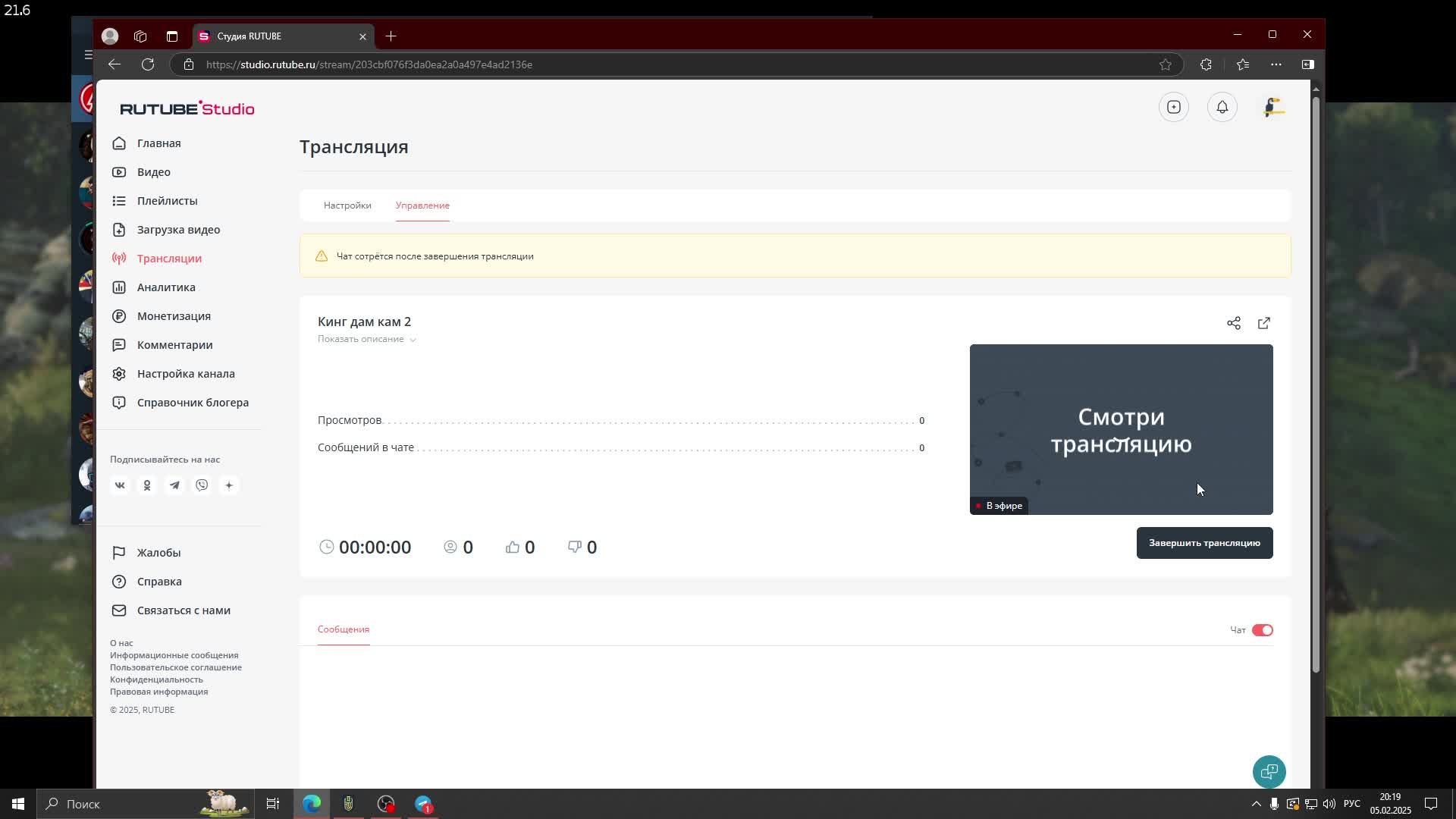The width and height of the screenshot is (1456, 819).
Task: Open browser Settings and more menu
Action: (x=1276, y=64)
